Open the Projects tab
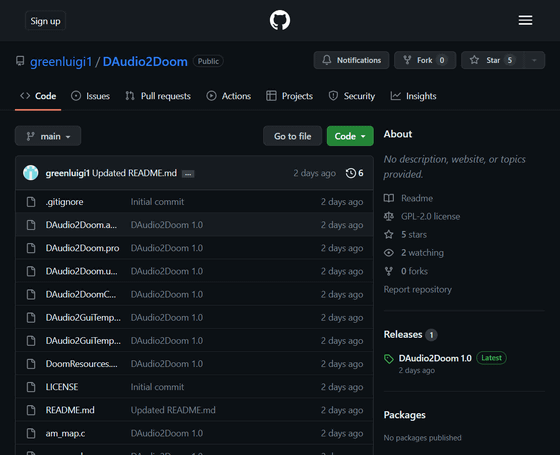The height and width of the screenshot is (455, 560). click(x=289, y=96)
